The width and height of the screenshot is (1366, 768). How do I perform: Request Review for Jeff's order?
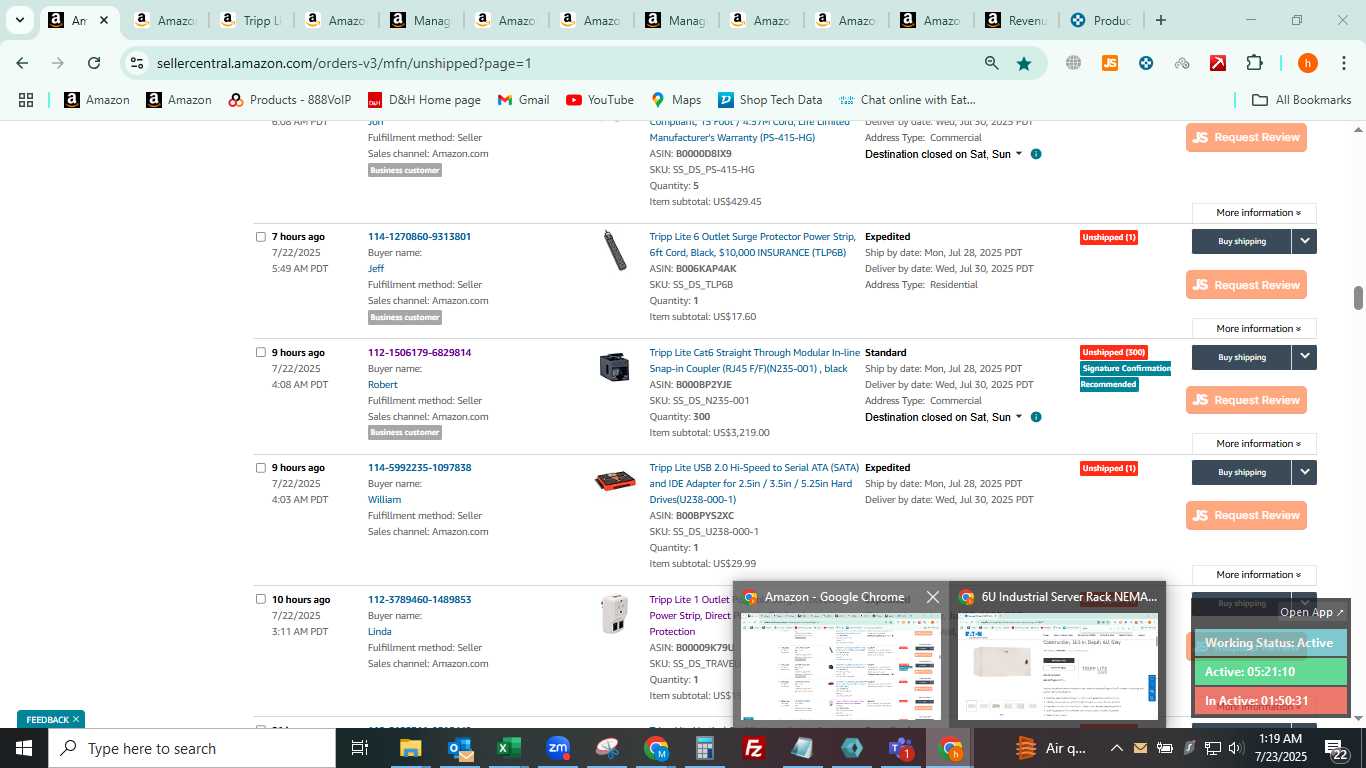(1246, 285)
